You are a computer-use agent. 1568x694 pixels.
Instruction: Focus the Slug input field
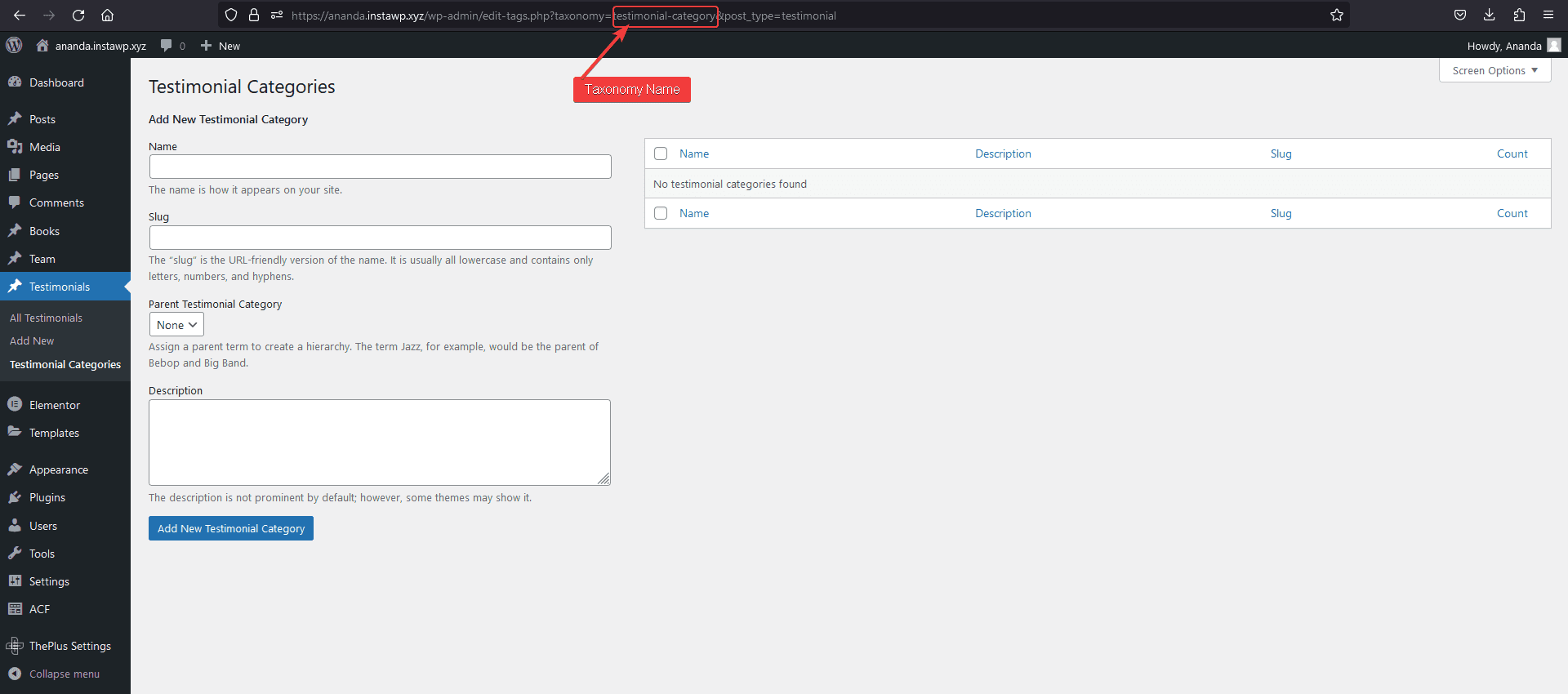tap(380, 238)
